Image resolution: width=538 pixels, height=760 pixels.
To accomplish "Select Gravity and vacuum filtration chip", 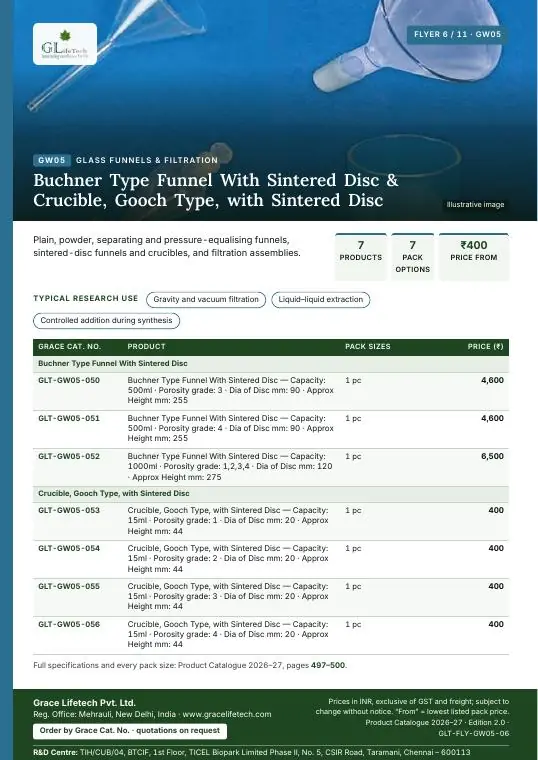I will click(206, 300).
